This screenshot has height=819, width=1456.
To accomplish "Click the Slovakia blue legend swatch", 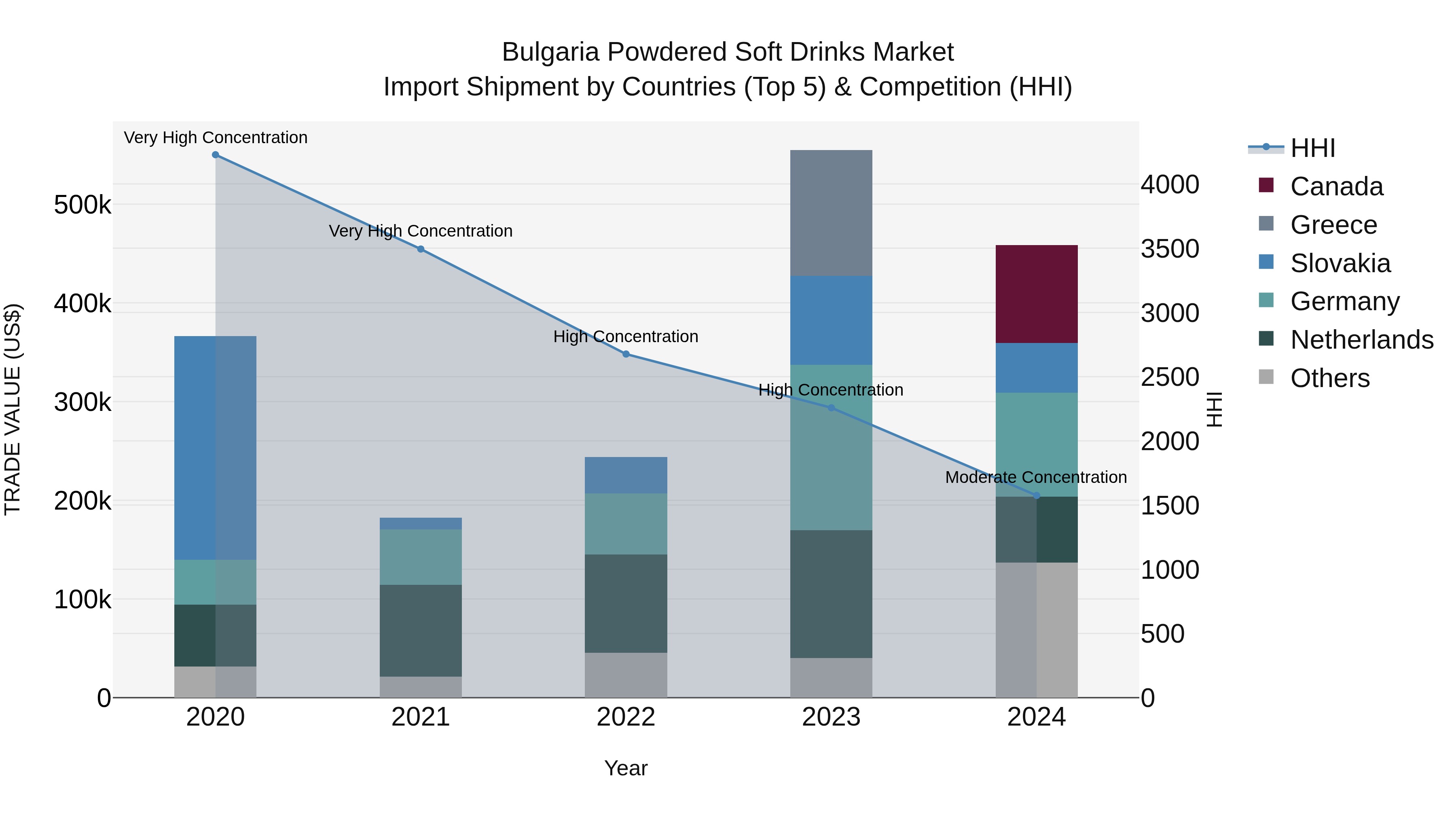I will 1267,262.
